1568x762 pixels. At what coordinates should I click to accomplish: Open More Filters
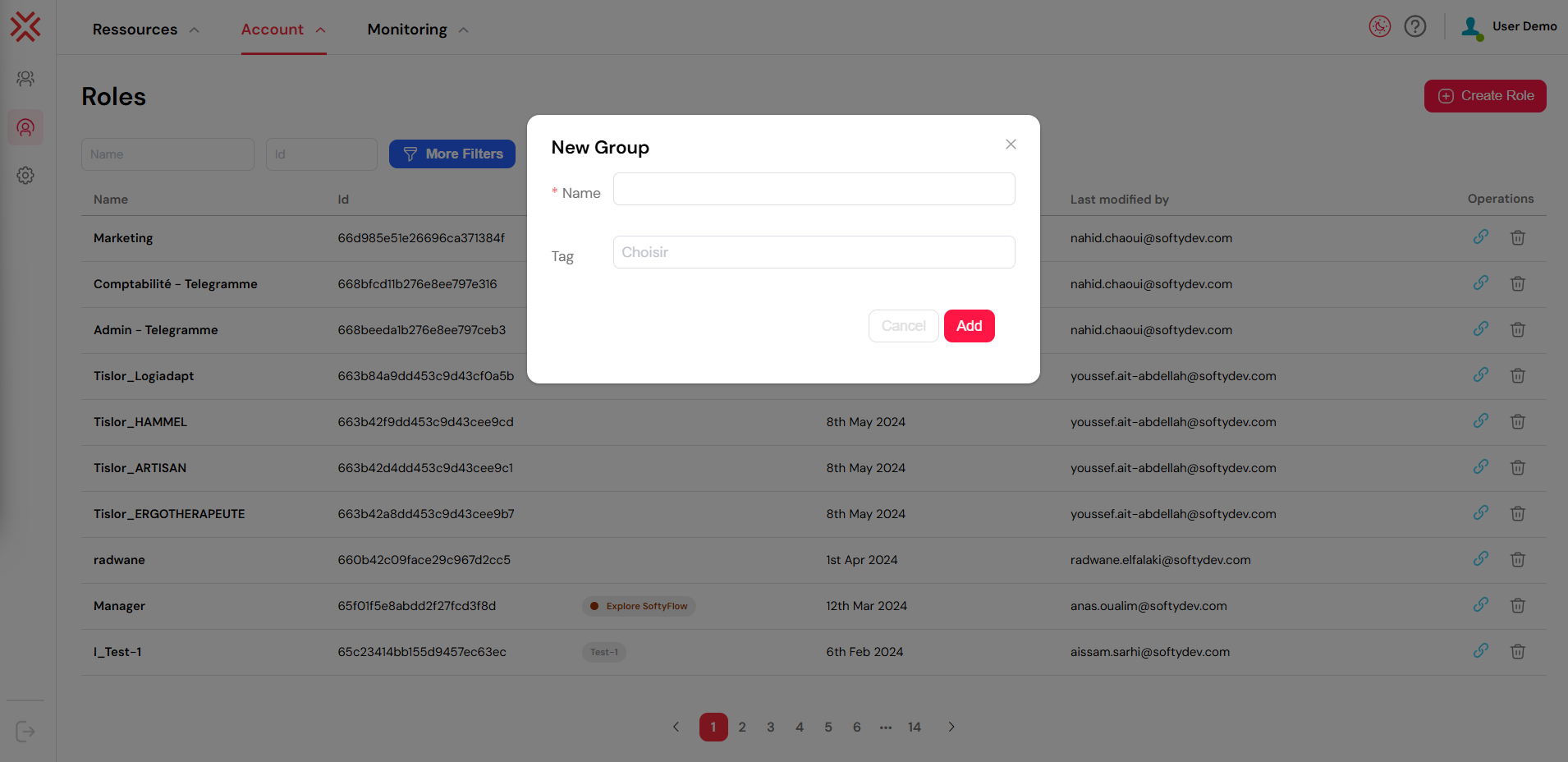click(x=452, y=154)
